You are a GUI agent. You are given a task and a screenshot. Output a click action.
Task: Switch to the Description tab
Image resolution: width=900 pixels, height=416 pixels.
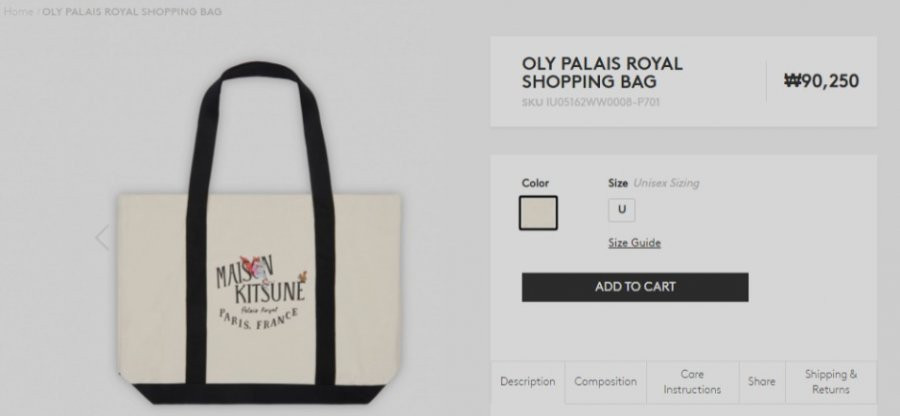tap(527, 382)
